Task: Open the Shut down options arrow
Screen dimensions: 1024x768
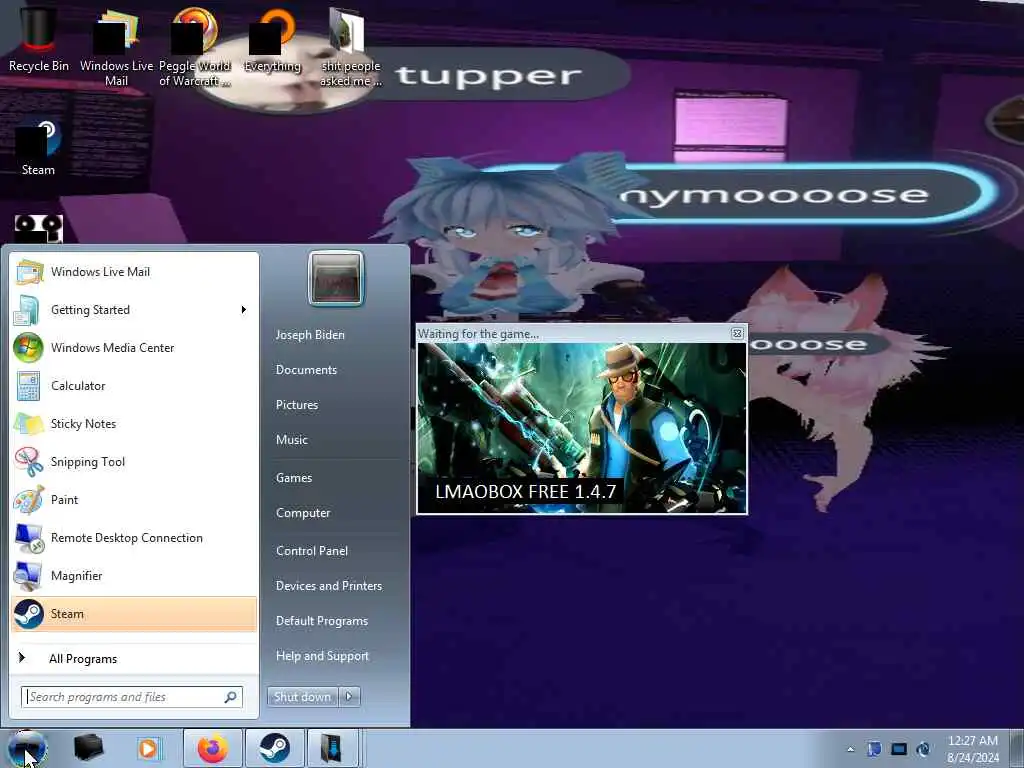Action: pos(349,697)
